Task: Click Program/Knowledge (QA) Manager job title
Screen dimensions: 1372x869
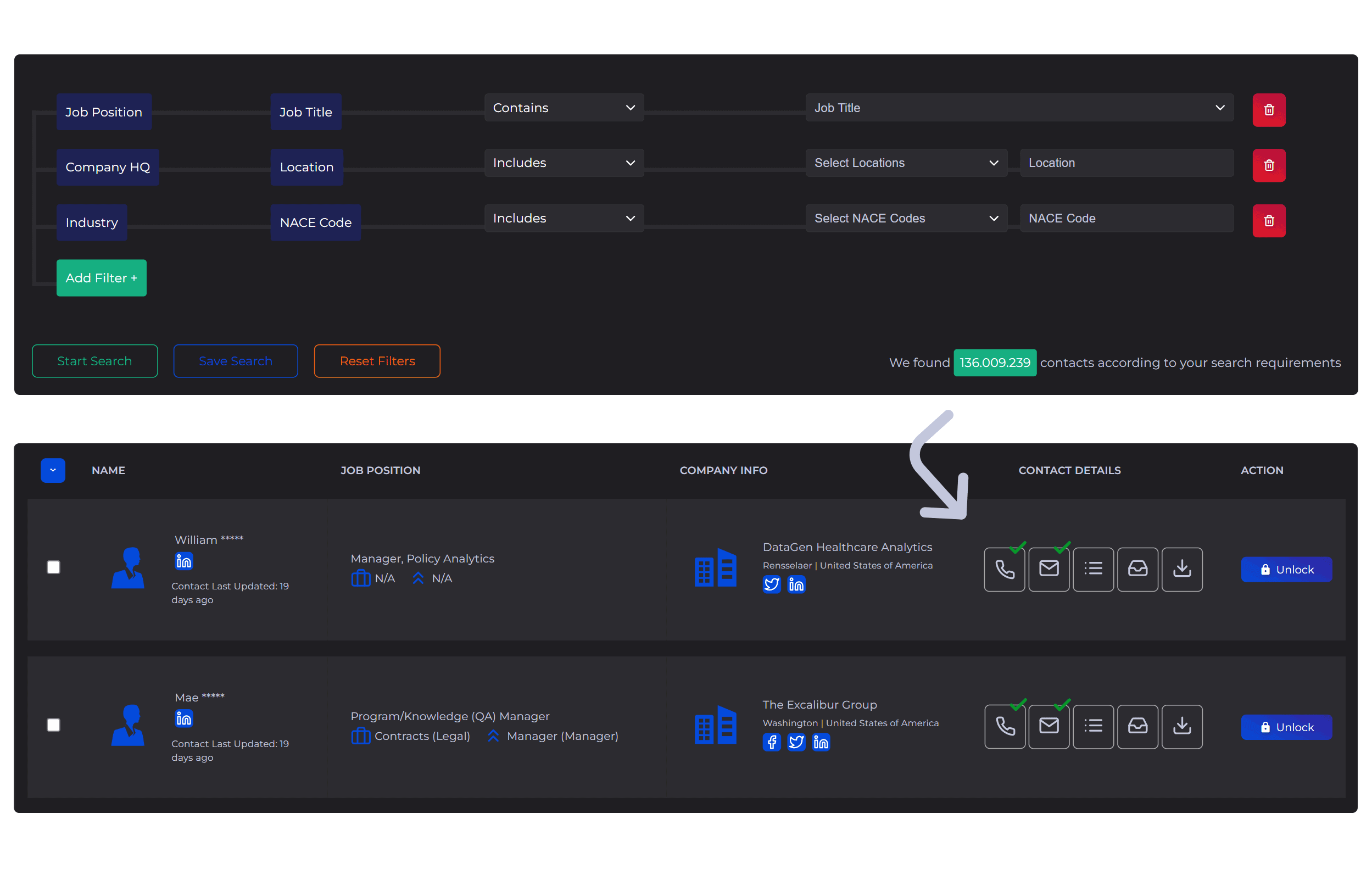Action: [x=449, y=716]
